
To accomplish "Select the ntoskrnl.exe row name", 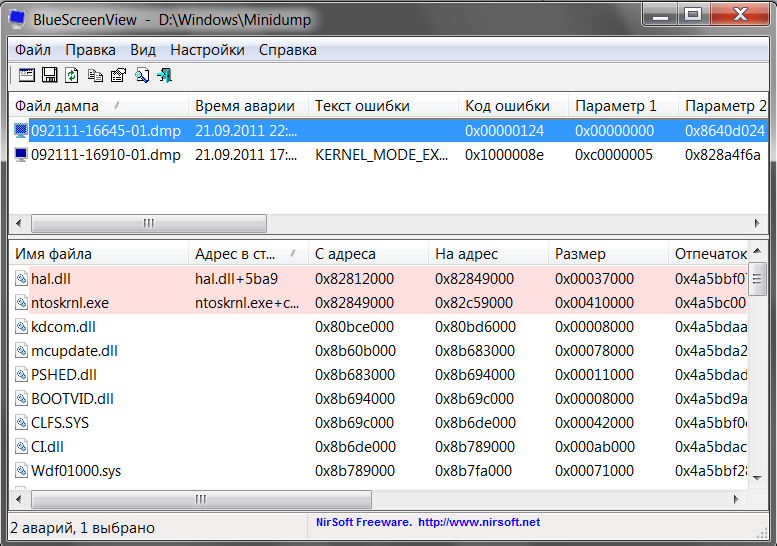I will coord(70,303).
